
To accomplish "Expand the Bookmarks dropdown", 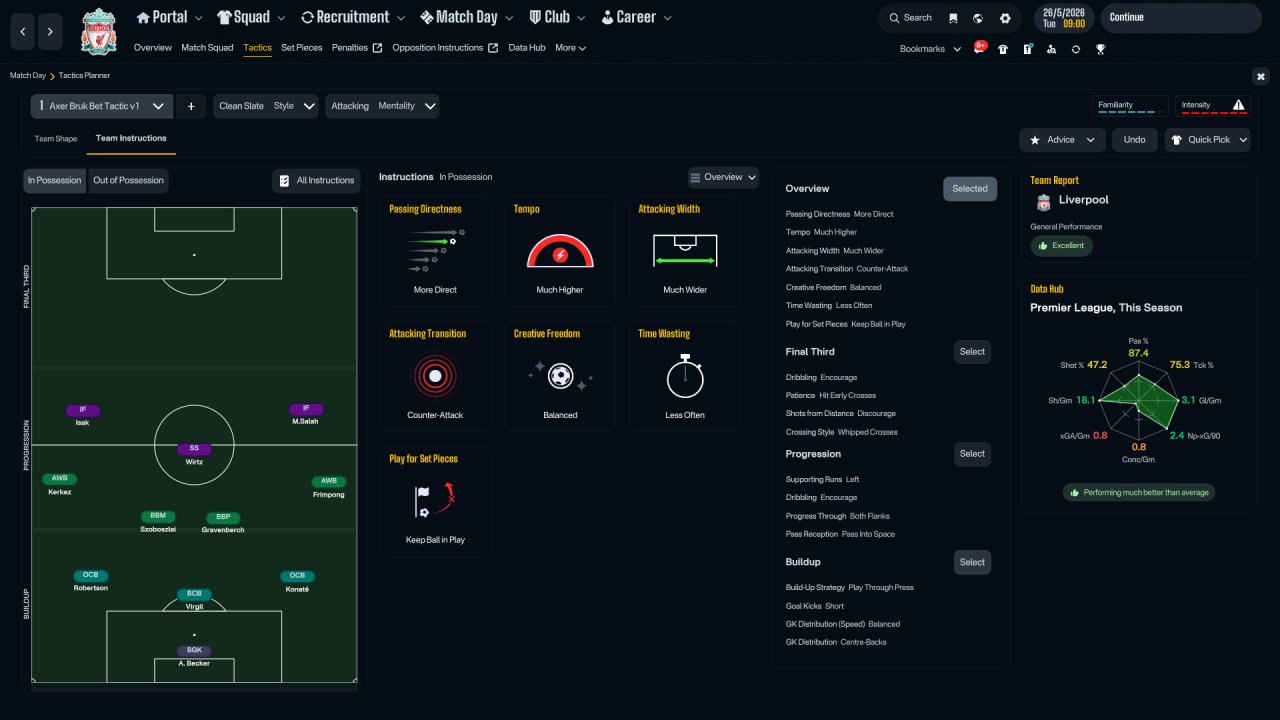I will coord(930,49).
